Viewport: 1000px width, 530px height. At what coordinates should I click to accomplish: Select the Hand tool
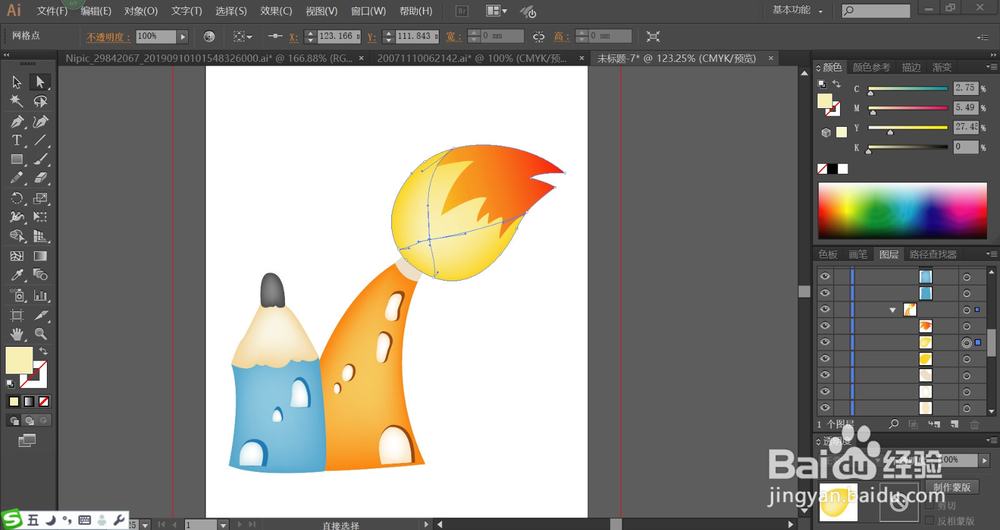[x=17, y=334]
